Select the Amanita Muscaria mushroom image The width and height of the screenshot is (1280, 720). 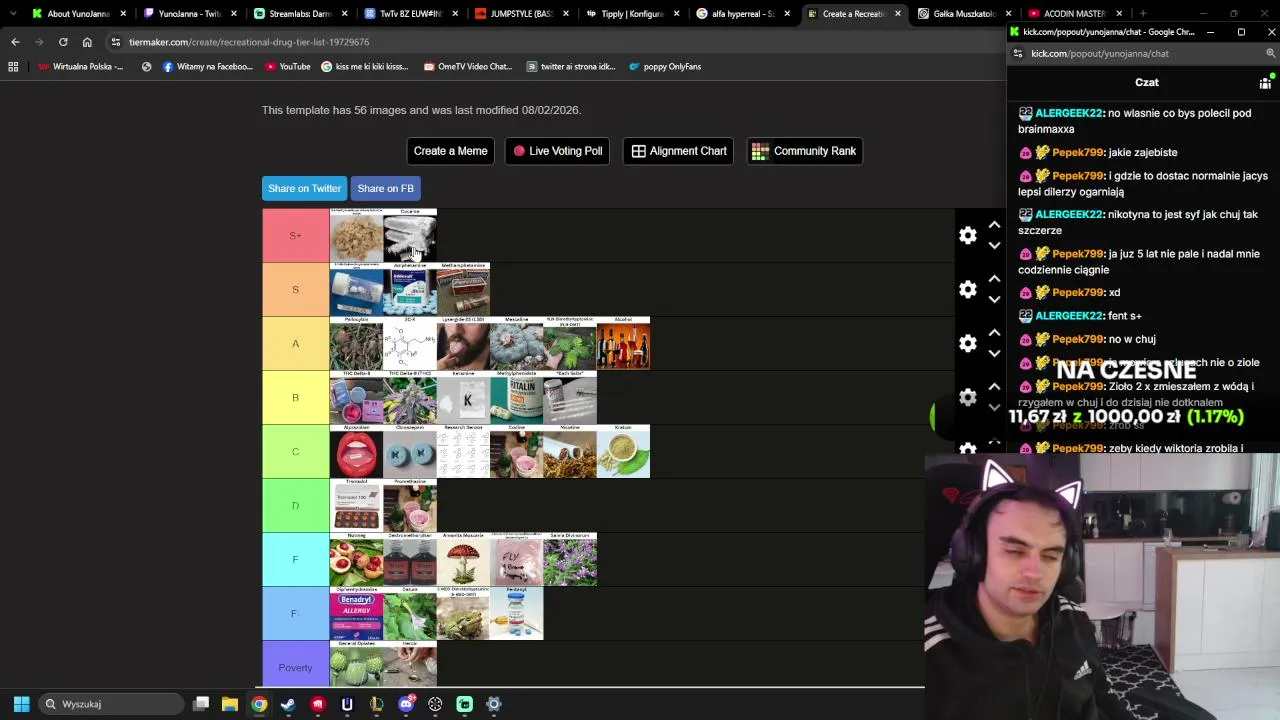coord(463,559)
